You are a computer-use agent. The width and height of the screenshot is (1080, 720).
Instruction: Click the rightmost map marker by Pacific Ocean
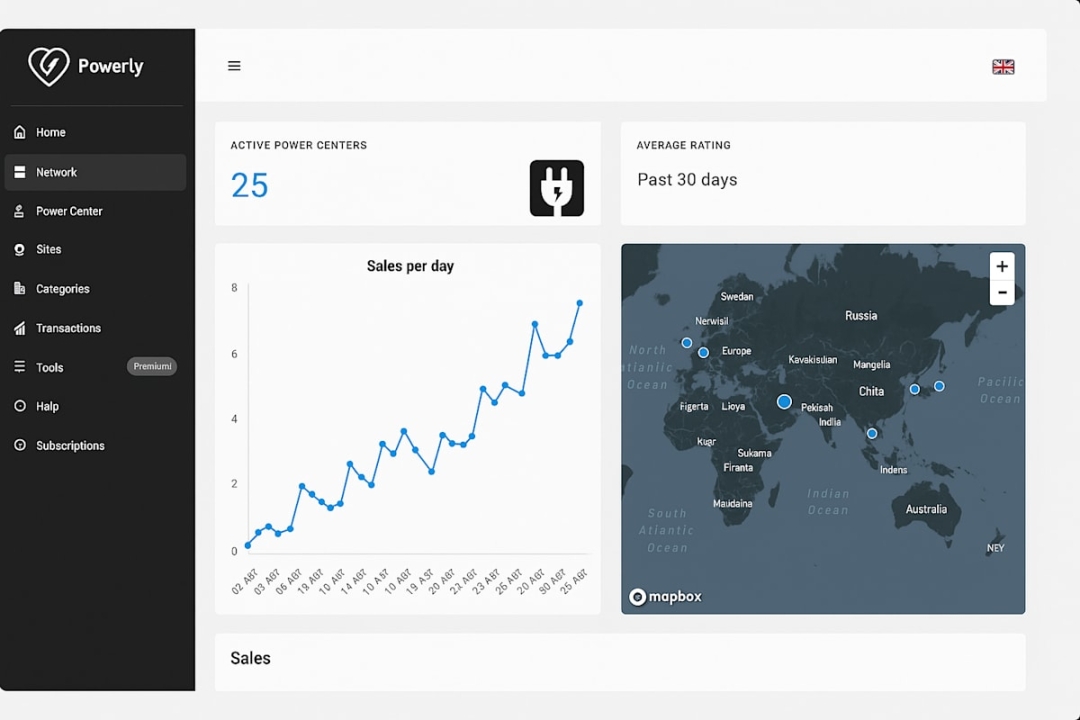click(939, 387)
